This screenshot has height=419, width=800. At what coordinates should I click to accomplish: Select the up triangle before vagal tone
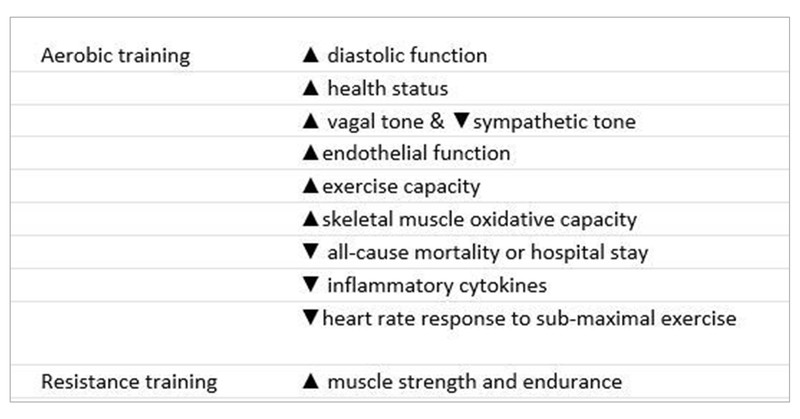[x=310, y=122]
